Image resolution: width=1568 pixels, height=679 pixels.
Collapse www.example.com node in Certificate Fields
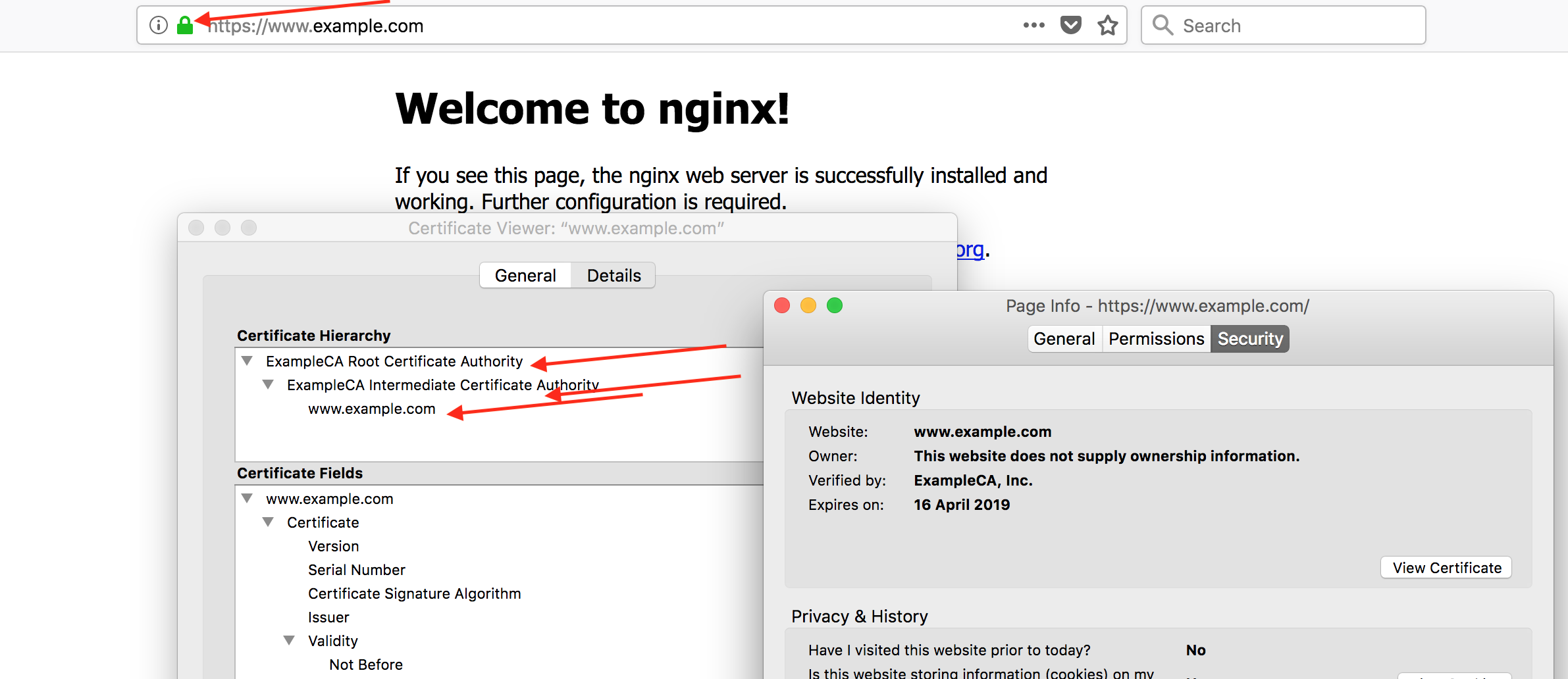[247, 498]
